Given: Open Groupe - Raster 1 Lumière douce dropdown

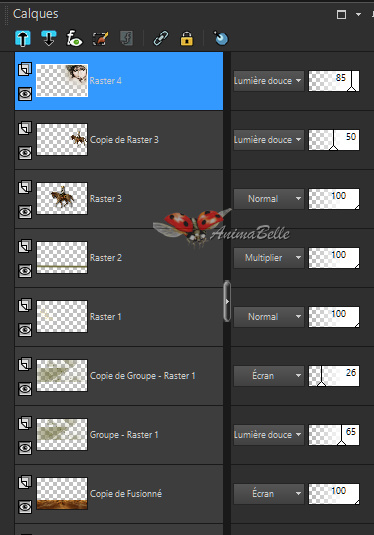Looking at the screenshot, I should point(269,435).
